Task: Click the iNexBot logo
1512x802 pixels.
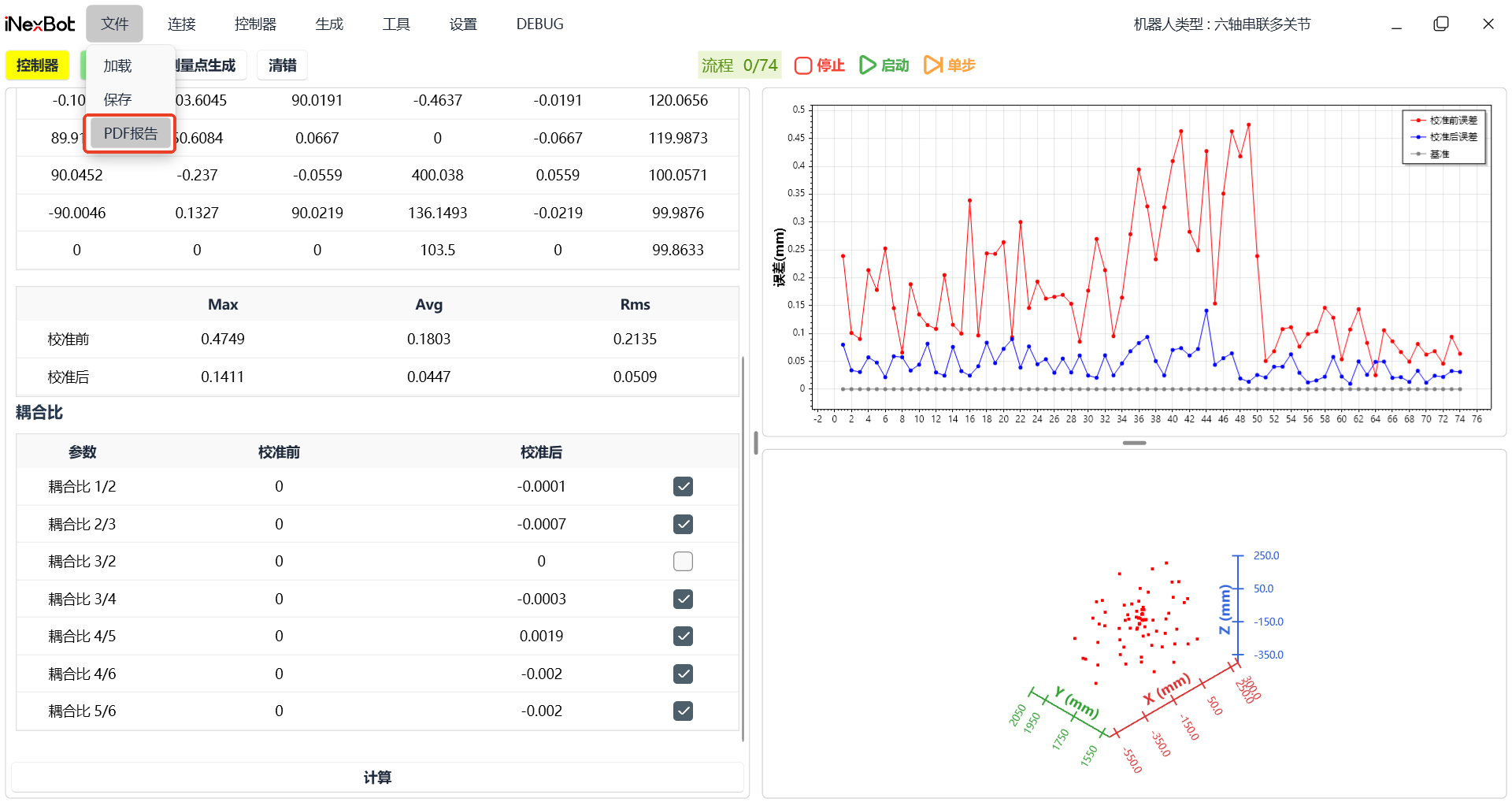Action: (x=39, y=24)
